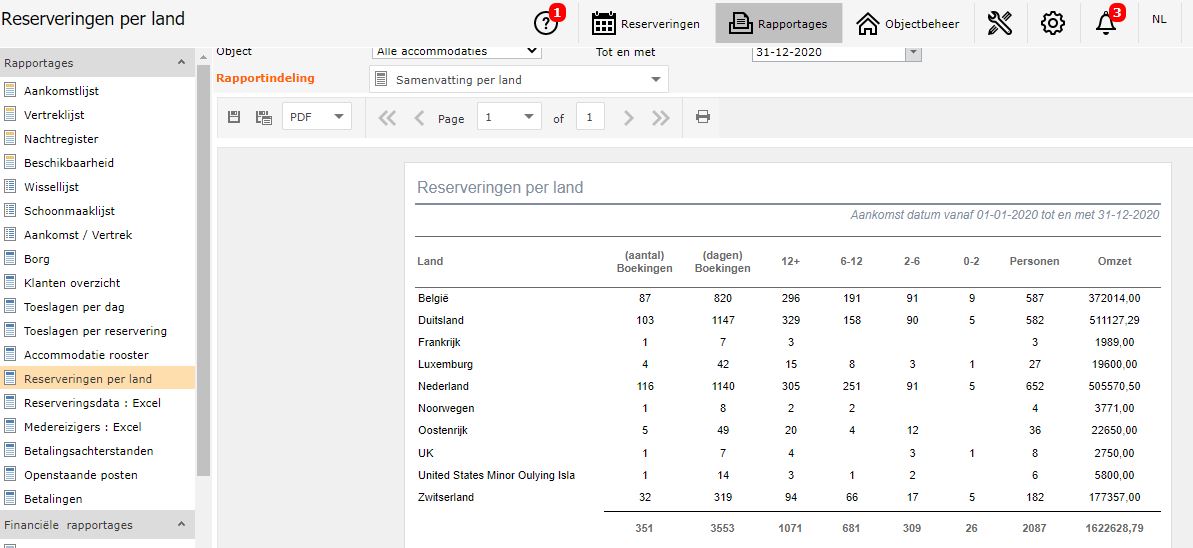This screenshot has width=1193, height=548.
Task: Click the Beschikbaarheid document icon
Action: [10, 162]
